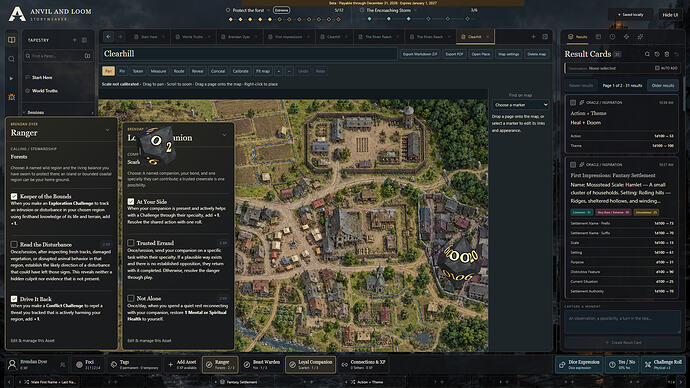The height and width of the screenshot is (388, 690).
Task: Select the First Impressions result card checkbox
Action: pyautogui.click(x=573, y=165)
